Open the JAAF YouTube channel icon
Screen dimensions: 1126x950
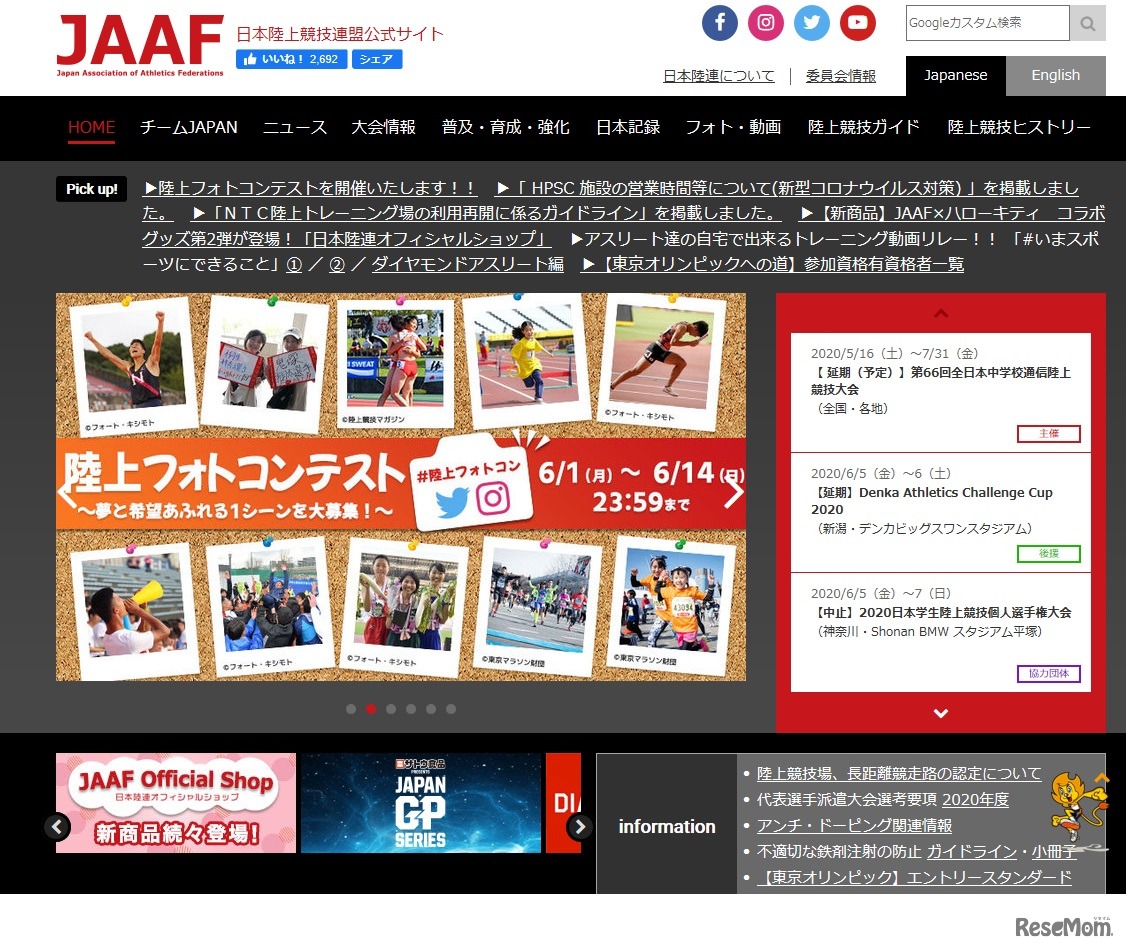coord(857,23)
